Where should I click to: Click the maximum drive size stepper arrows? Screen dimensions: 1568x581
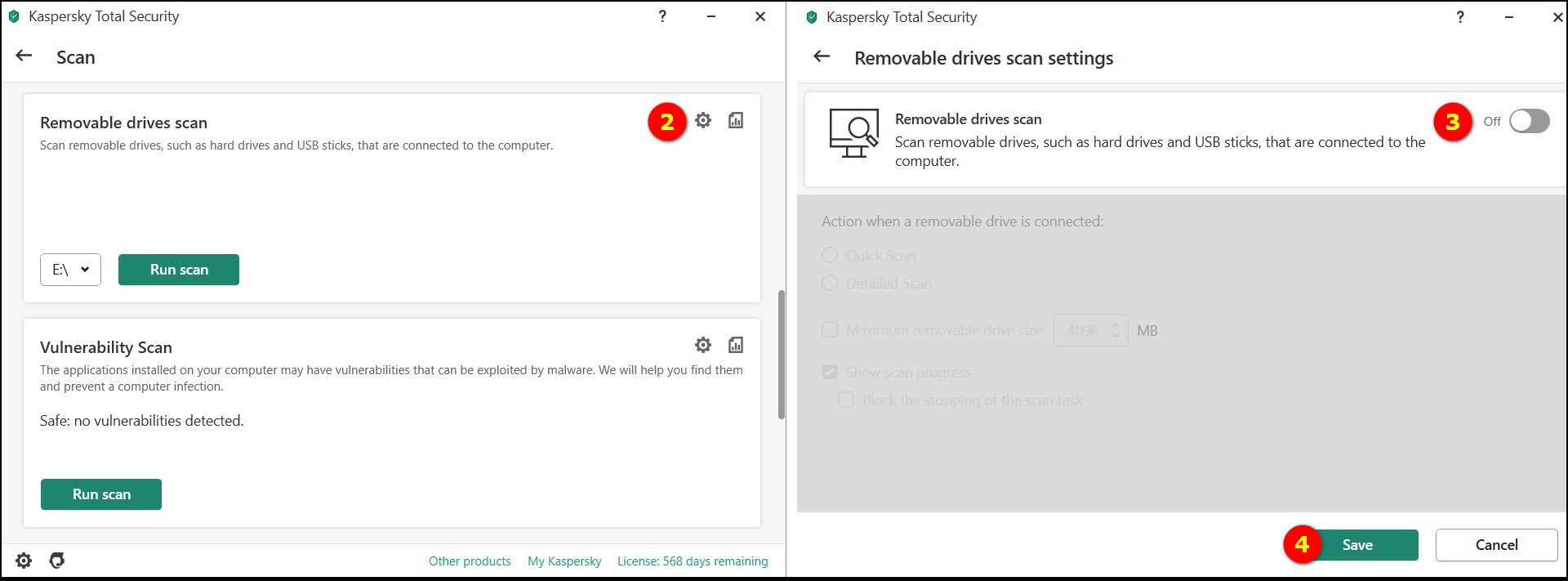coord(1115,330)
